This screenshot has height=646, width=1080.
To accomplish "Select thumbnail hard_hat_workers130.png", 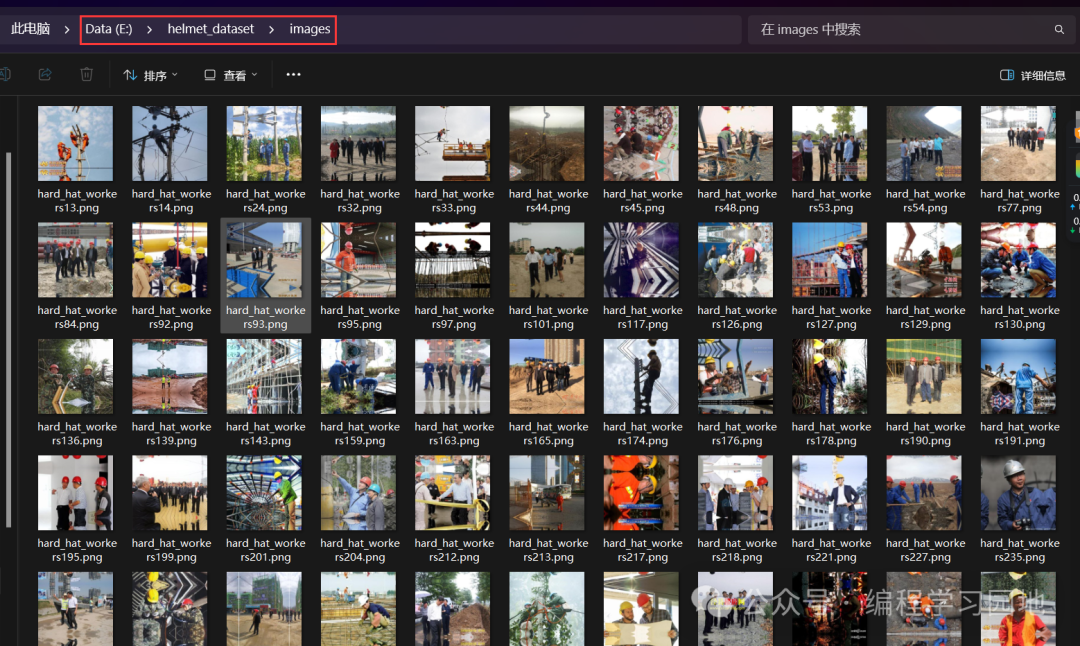I will click(1018, 260).
